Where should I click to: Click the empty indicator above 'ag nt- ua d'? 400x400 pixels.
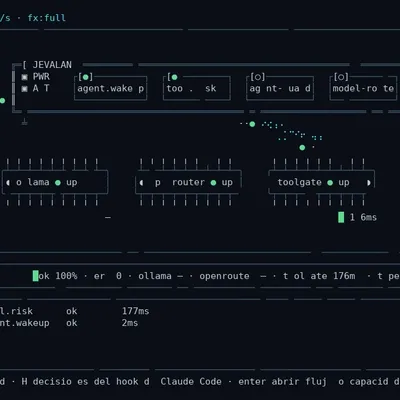pyautogui.click(x=258, y=77)
